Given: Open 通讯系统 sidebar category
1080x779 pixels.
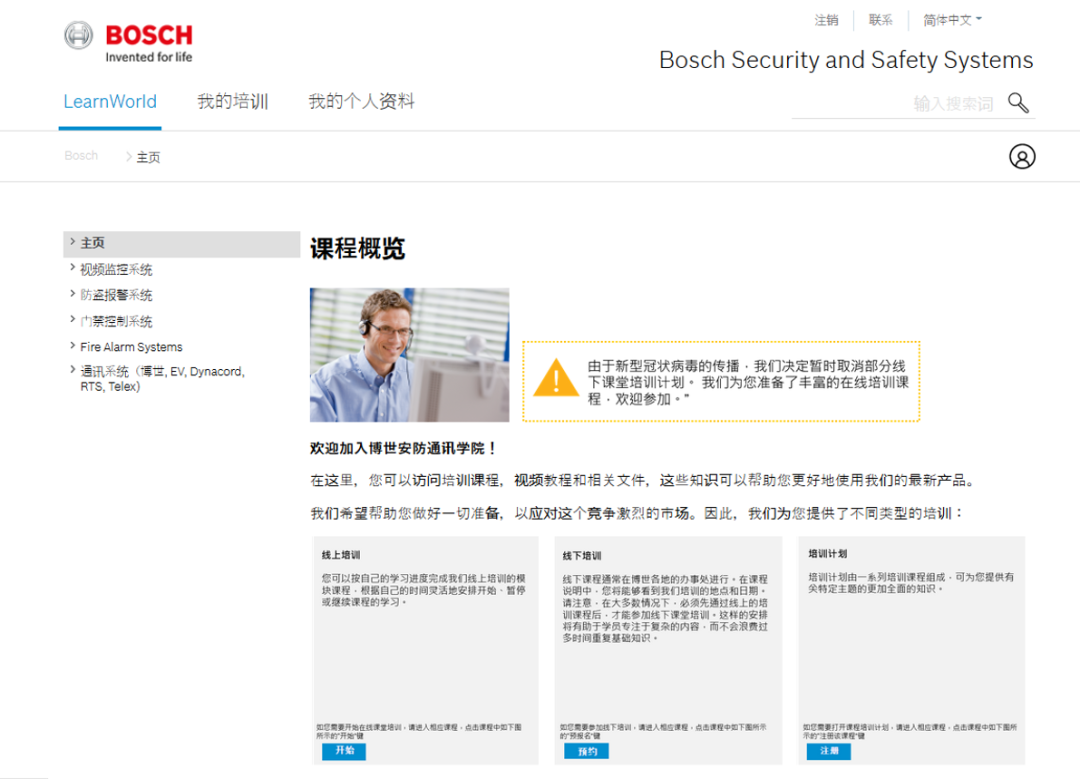Looking at the screenshot, I should (162, 378).
